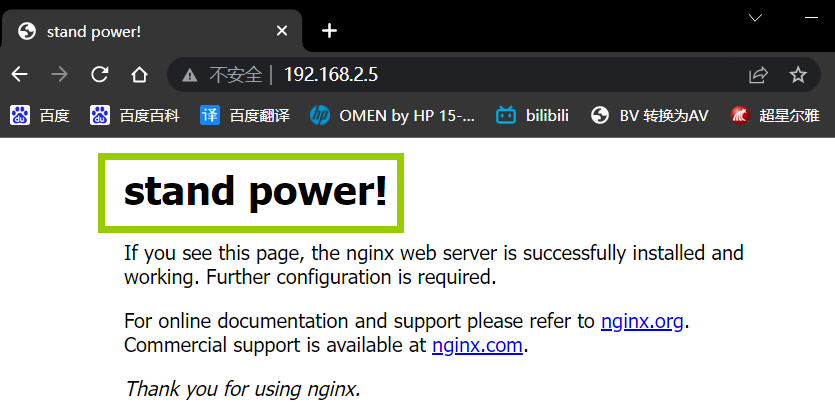Click the 'If you see this page' paragraph
835x406 pixels.
tap(433, 265)
